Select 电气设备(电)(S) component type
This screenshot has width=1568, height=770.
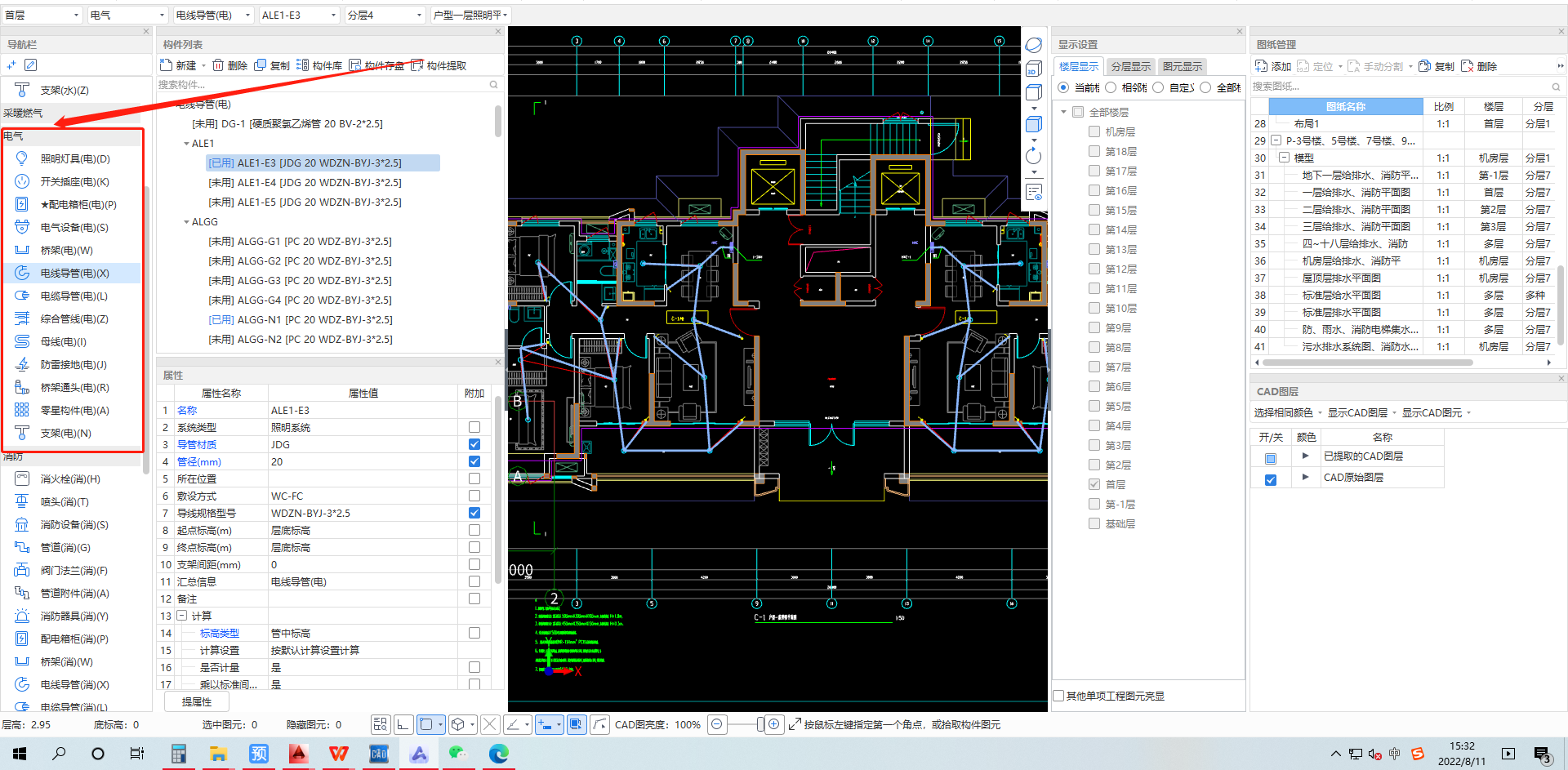click(x=75, y=227)
